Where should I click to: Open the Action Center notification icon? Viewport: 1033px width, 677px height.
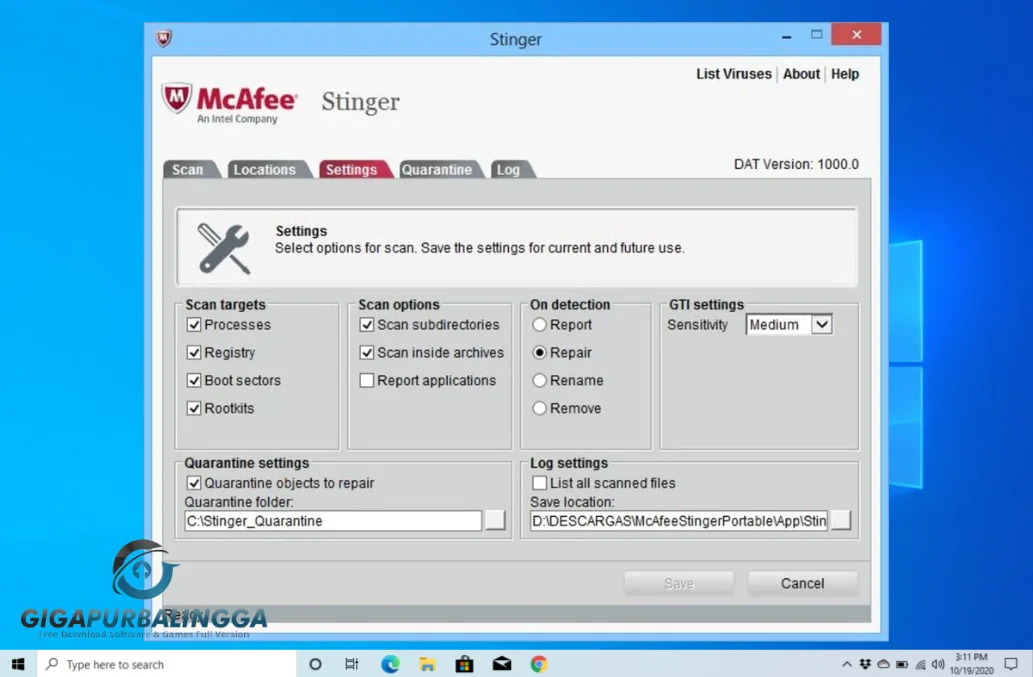pos(1011,664)
